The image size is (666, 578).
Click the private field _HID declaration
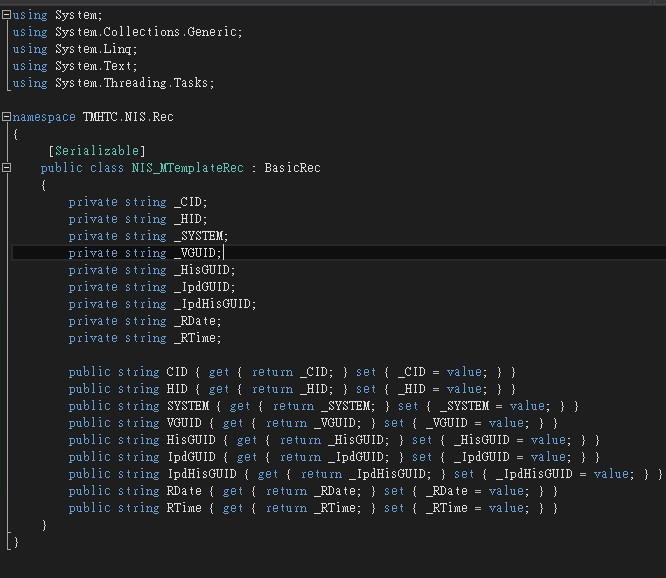138,219
